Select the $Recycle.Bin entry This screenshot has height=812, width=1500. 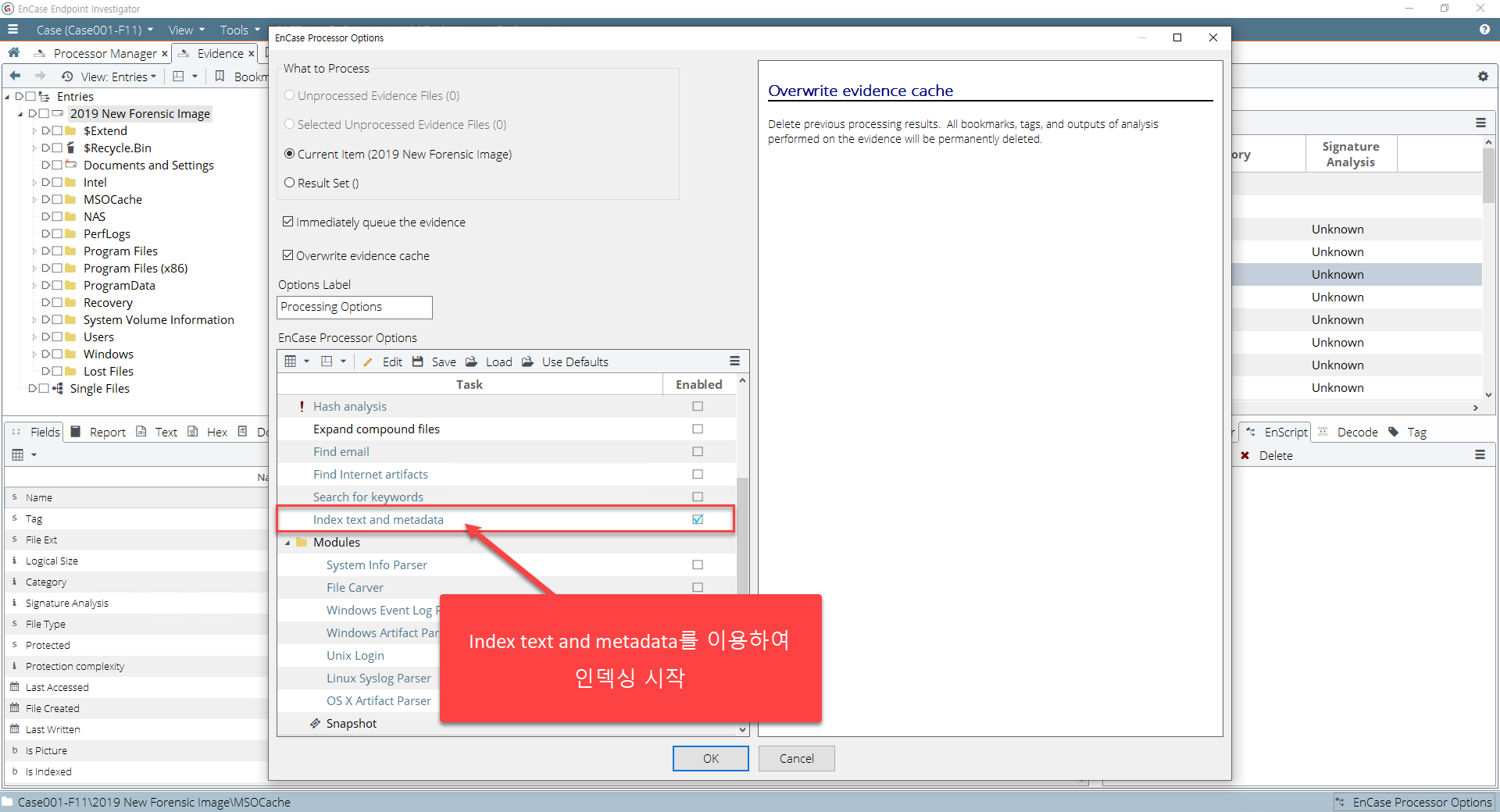[x=117, y=148]
